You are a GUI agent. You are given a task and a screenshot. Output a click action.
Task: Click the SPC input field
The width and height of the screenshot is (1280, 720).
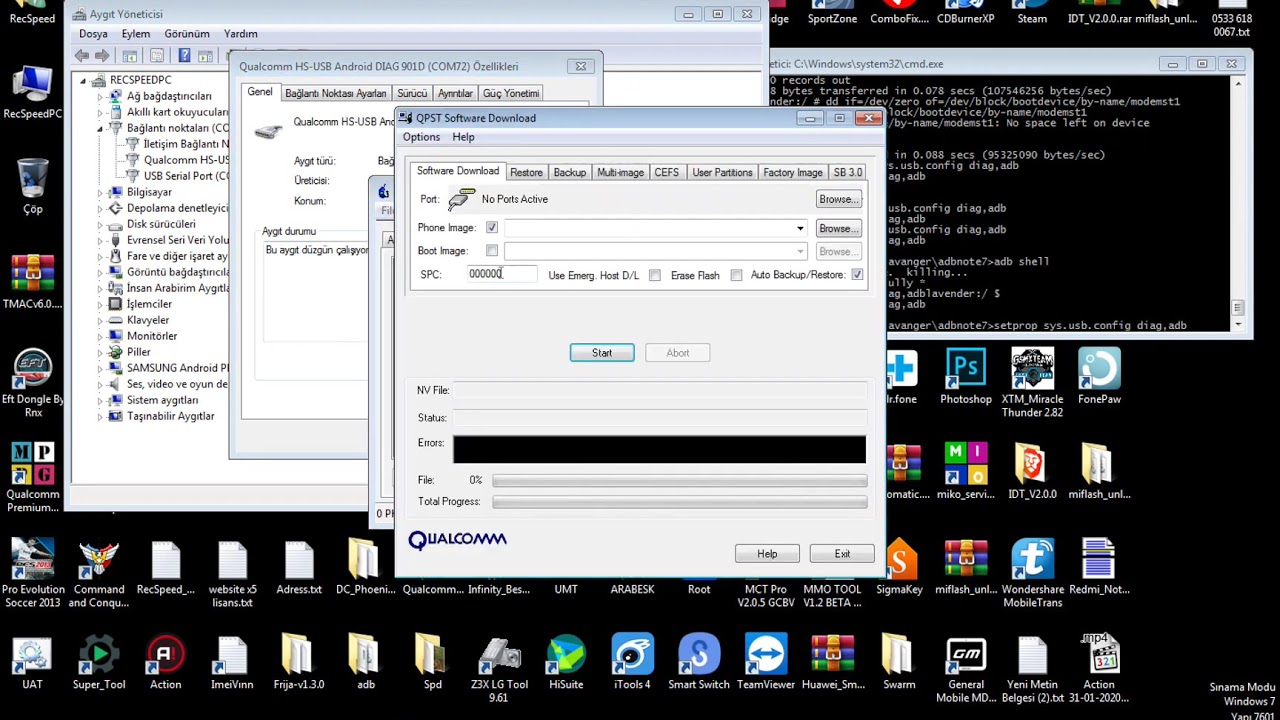pos(502,274)
